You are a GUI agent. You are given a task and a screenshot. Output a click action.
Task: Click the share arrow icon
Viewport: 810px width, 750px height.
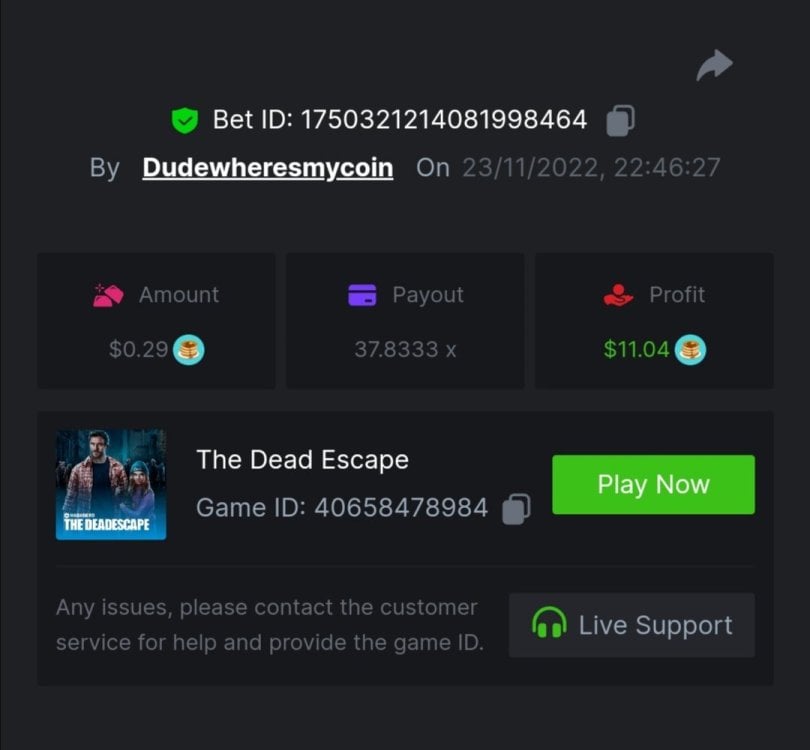[x=714, y=66]
